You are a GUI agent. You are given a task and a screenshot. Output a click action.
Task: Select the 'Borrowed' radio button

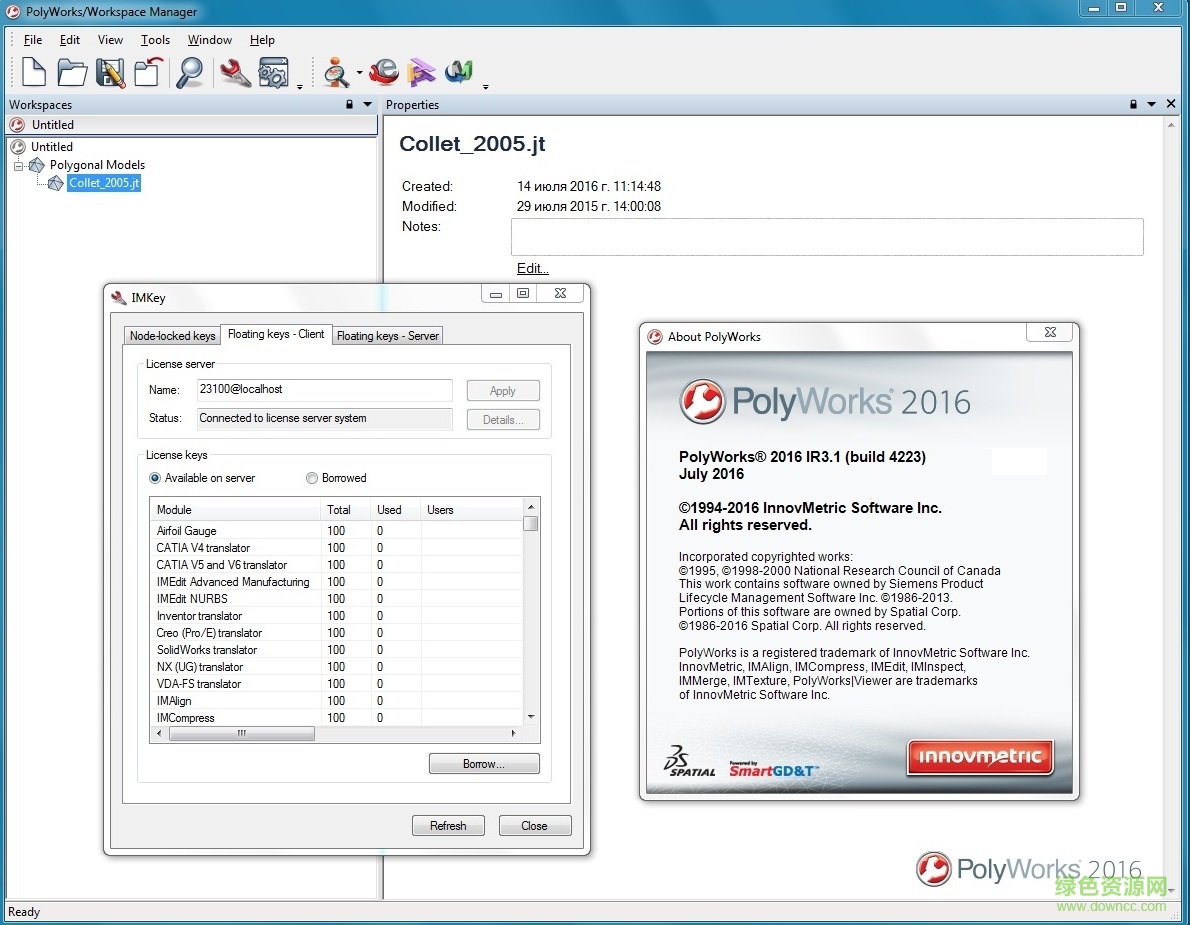click(312, 478)
